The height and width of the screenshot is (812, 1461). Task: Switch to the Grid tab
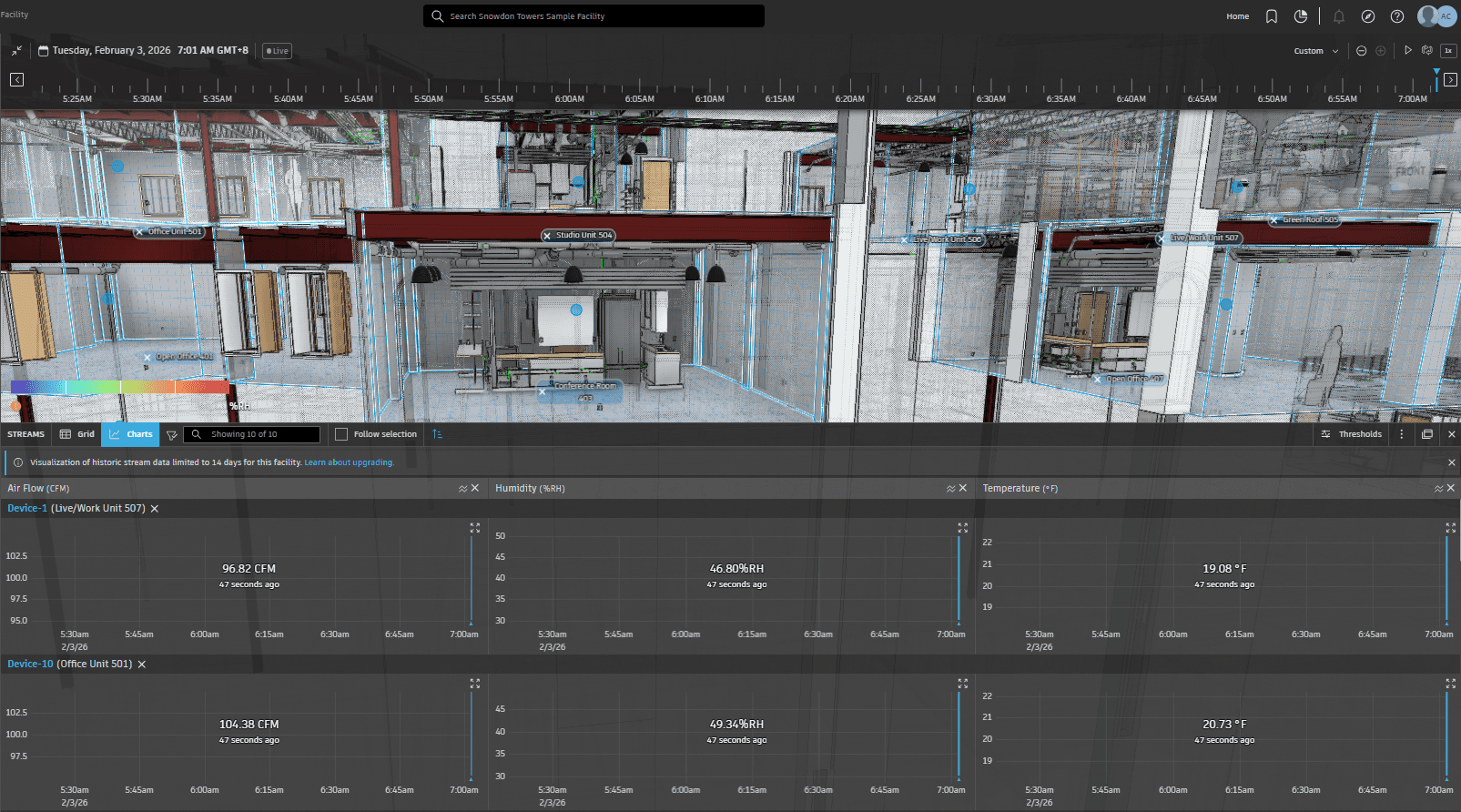(77, 434)
